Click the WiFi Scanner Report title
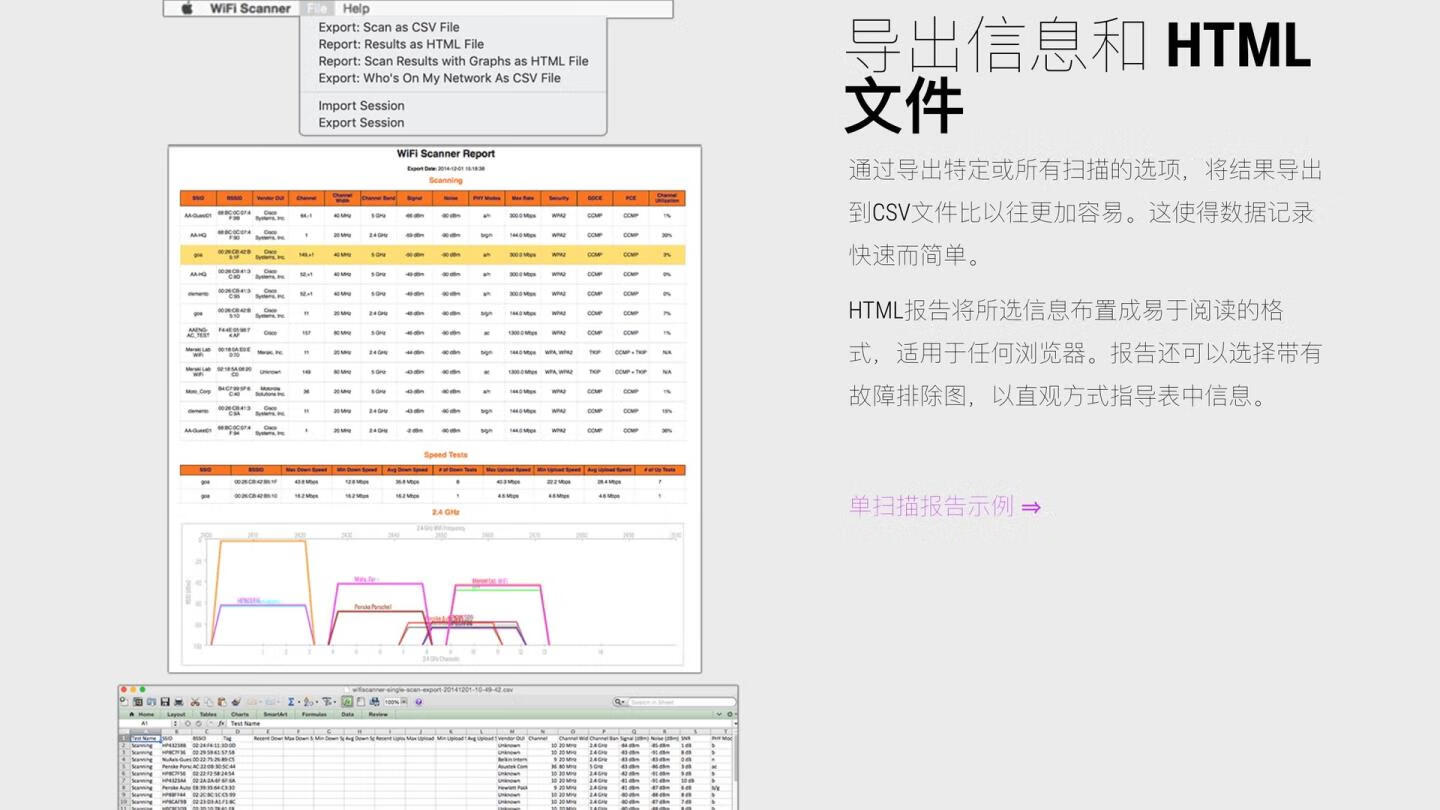 coord(446,154)
